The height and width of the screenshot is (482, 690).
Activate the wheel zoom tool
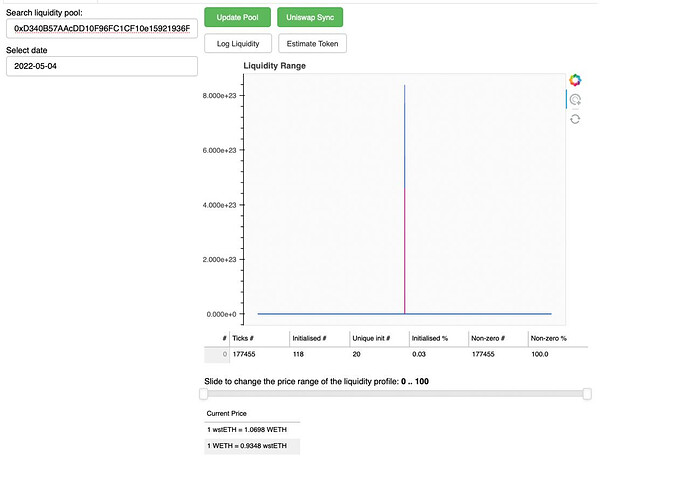(x=575, y=100)
